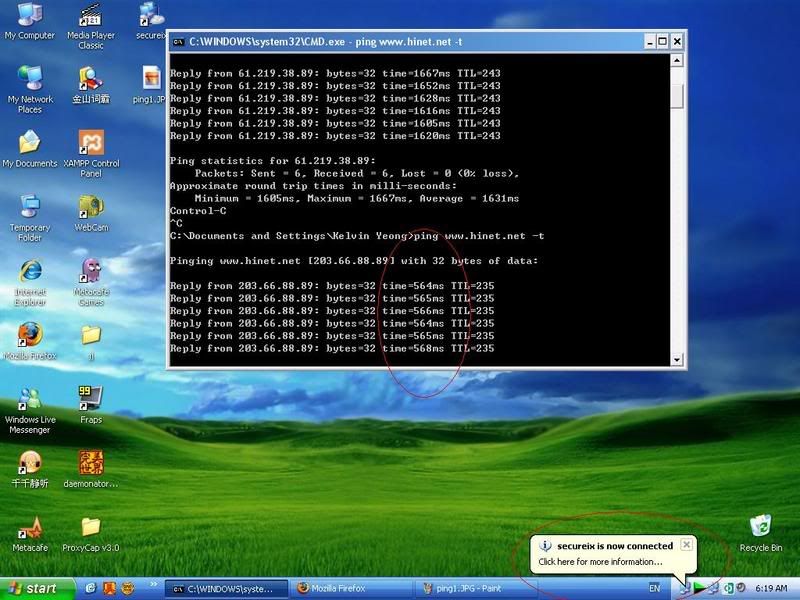Viewport: 800px width, 600px height.
Task: Open the Recycle Bin
Action: point(761,526)
